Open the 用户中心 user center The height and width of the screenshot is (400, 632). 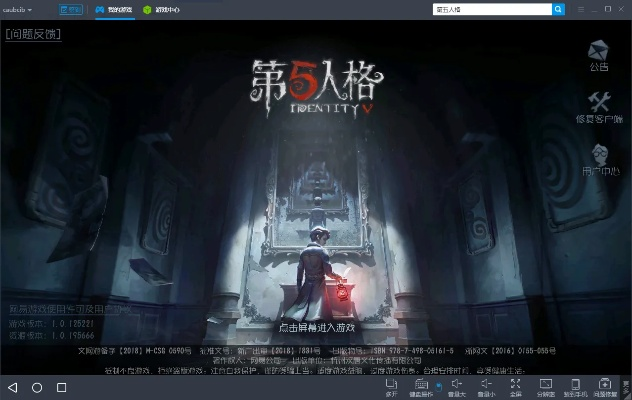click(601, 160)
